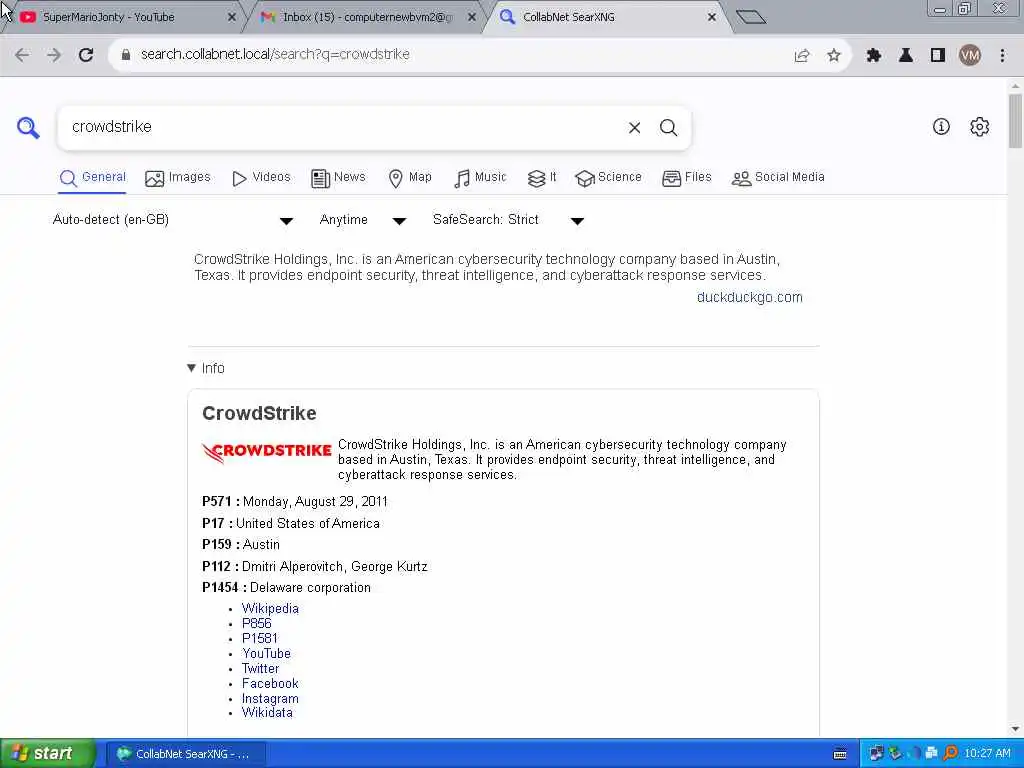Open the YouTube link in infobox
Image resolution: width=1024 pixels, height=768 pixels.
266,654
